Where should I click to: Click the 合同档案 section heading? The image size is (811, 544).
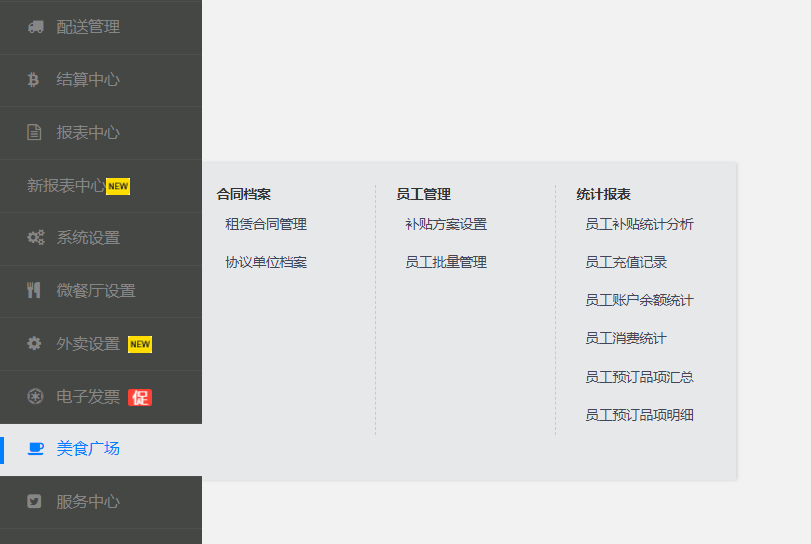click(244, 194)
